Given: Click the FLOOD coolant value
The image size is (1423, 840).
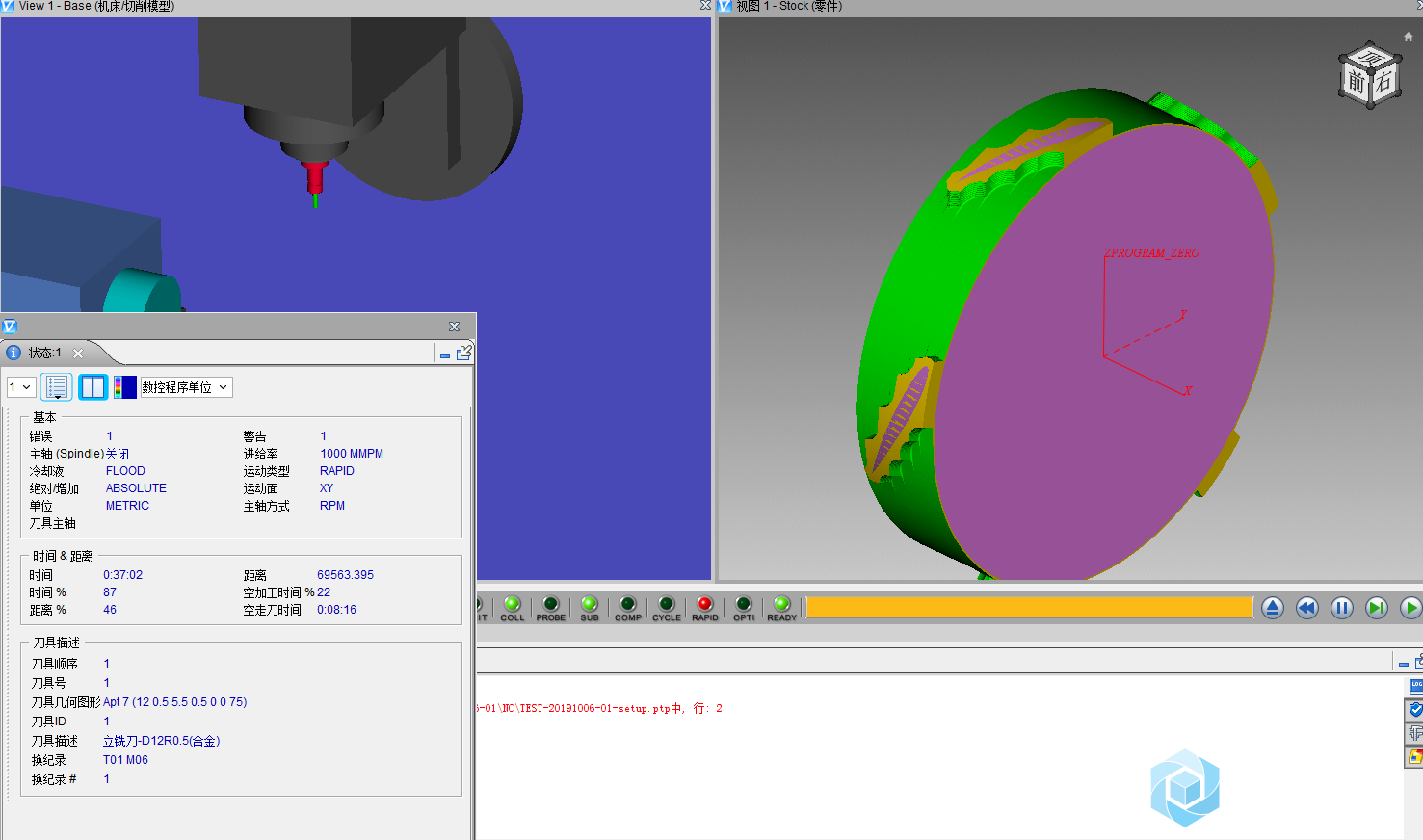Looking at the screenshot, I should click(125, 471).
